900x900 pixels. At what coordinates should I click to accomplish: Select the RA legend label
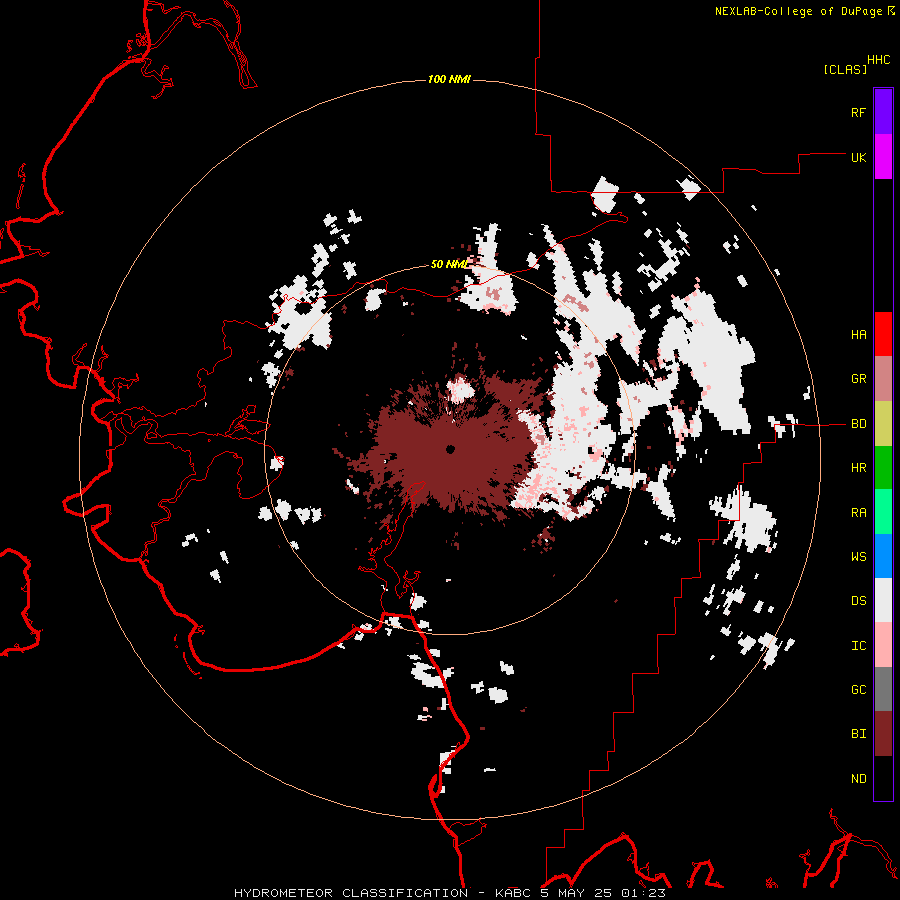(x=858, y=512)
